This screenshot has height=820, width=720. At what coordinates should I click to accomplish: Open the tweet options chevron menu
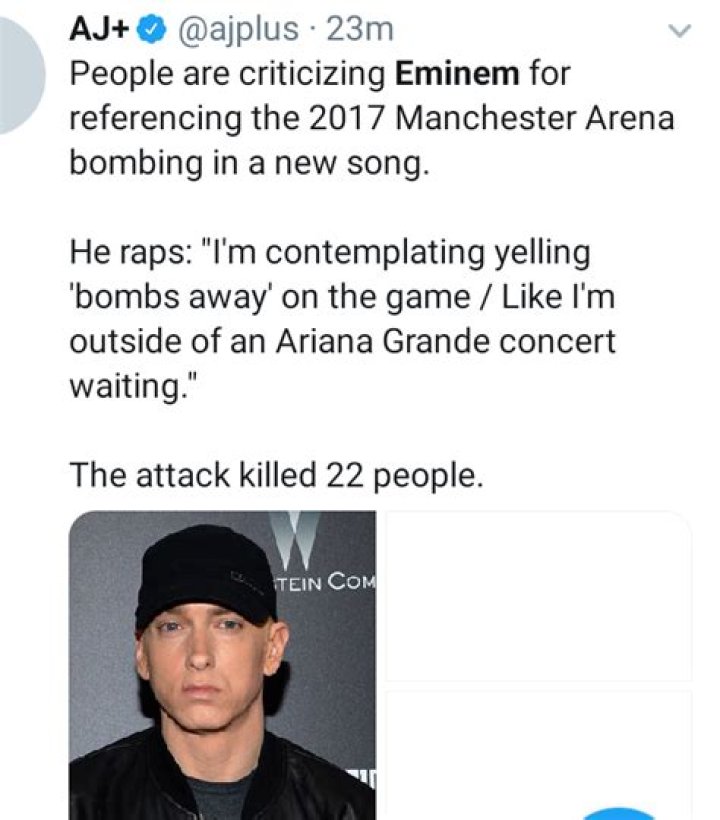679,32
